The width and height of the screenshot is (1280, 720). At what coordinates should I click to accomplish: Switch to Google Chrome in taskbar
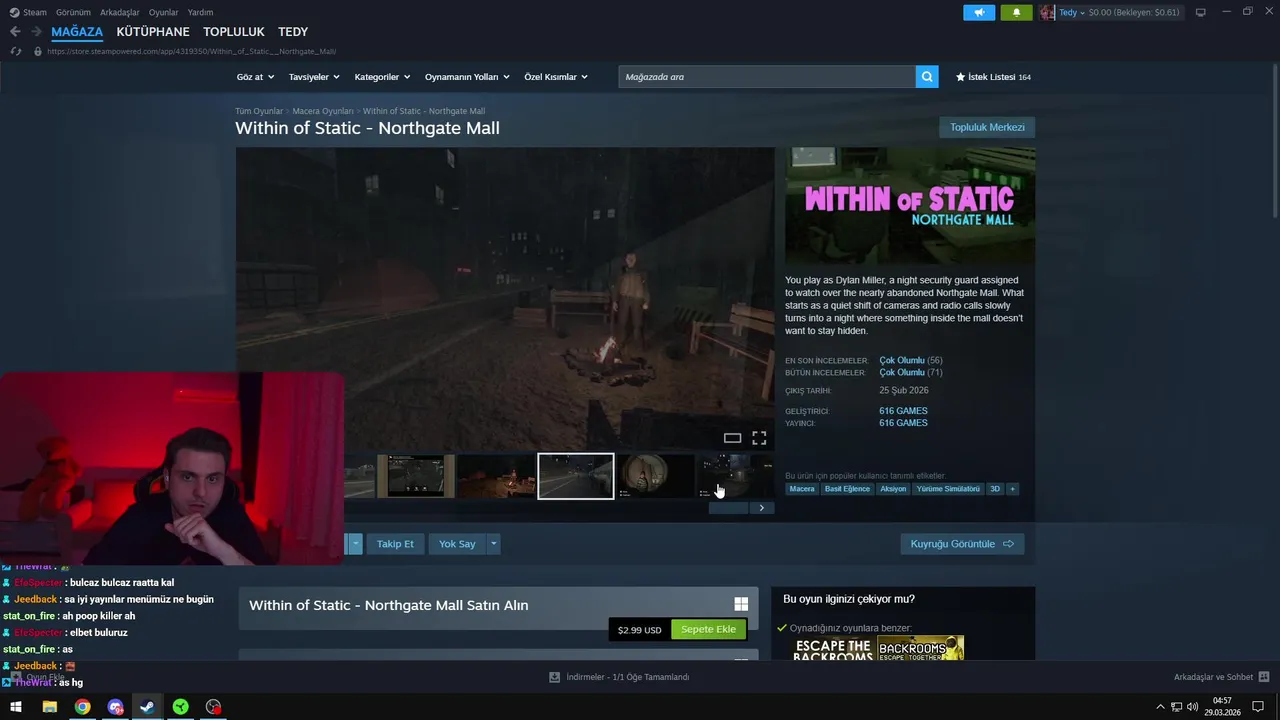[x=82, y=707]
